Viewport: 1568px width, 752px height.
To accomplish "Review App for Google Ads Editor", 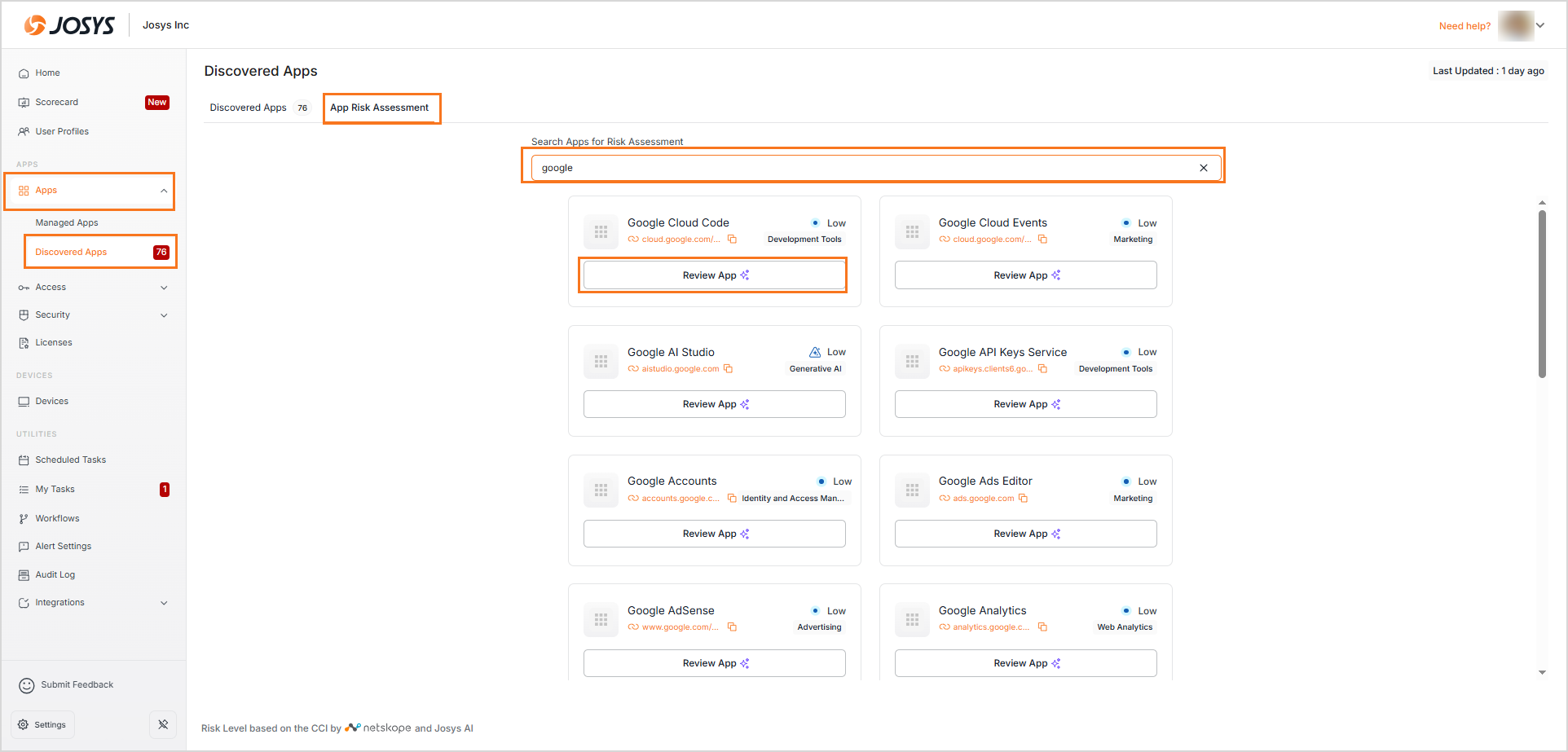I will (1025, 534).
